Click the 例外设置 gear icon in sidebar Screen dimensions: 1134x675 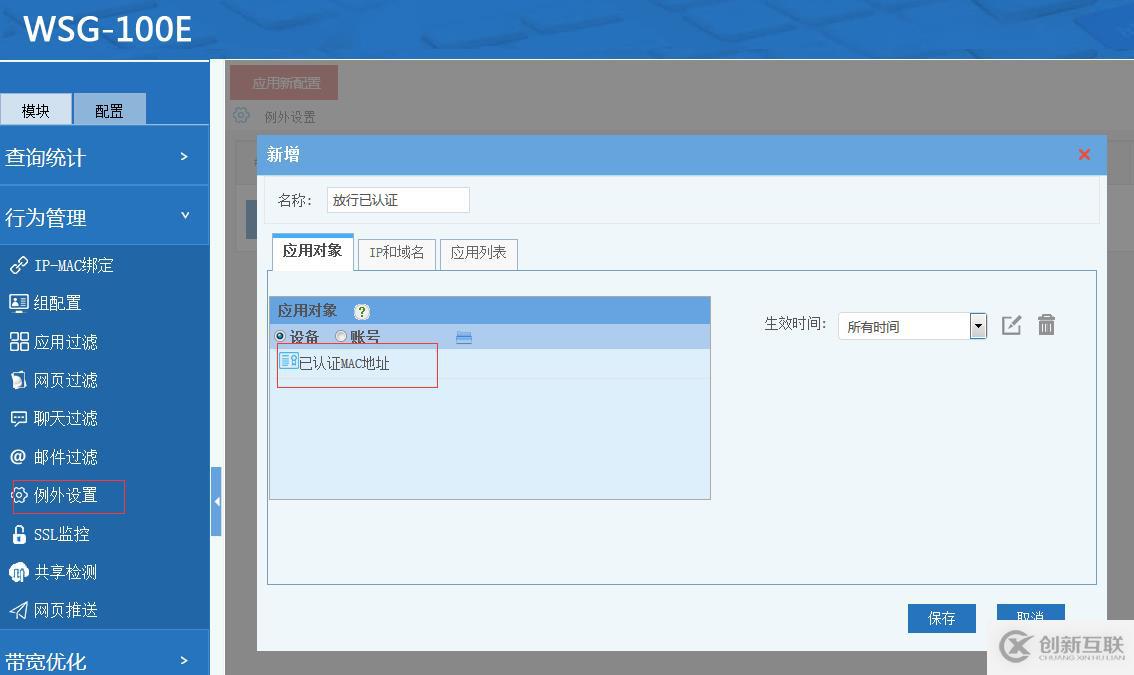[x=20, y=495]
